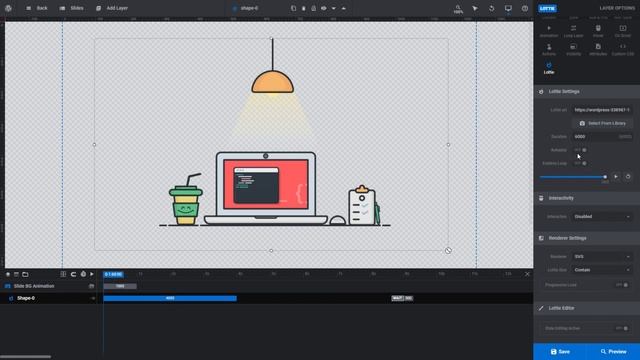Image resolution: width=640 pixels, height=360 pixels.
Task: Toggle the Endless Loop switch
Action: [x=581, y=163]
